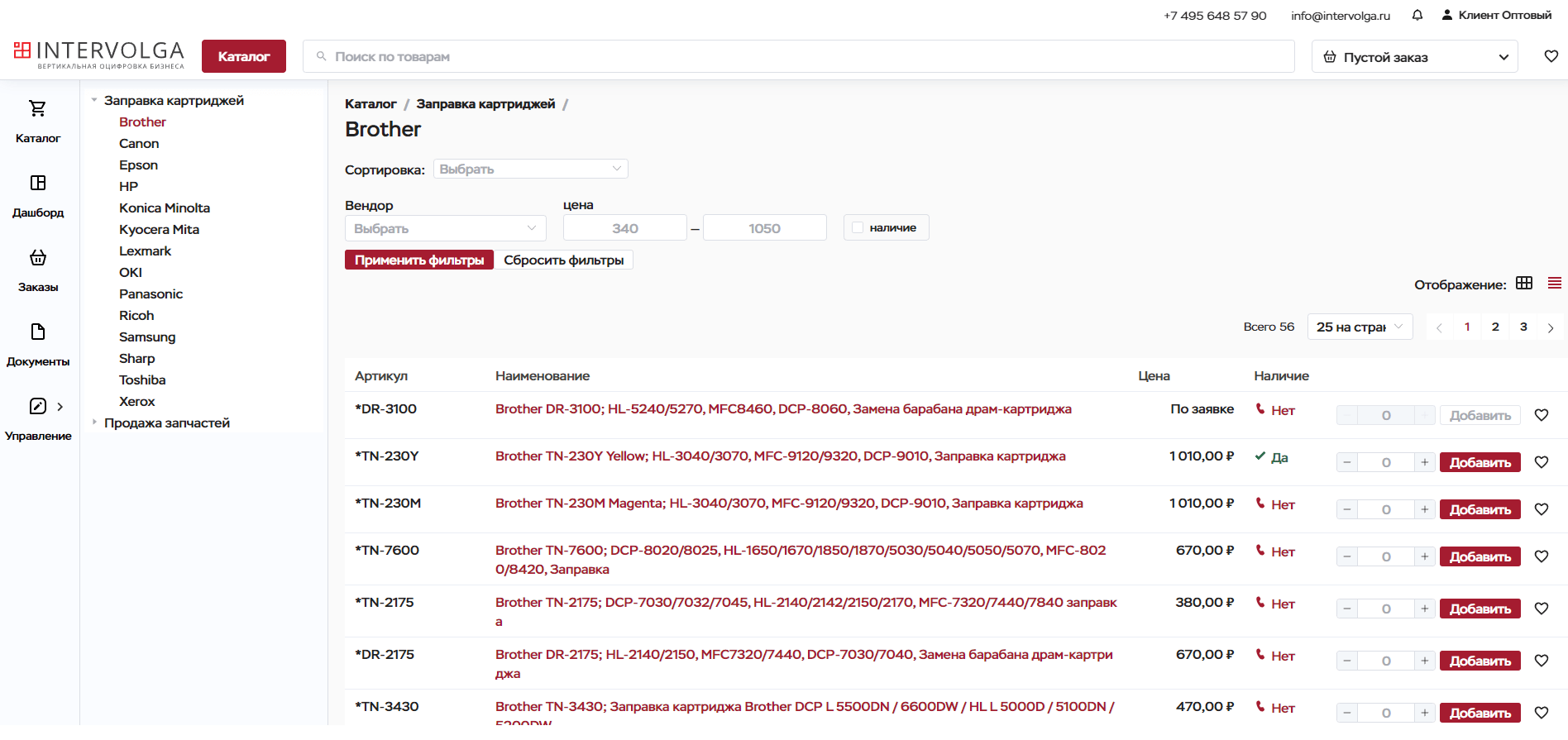This screenshot has width=1568, height=740.
Task: Open Каталог in left sidebar
Action: pyautogui.click(x=38, y=122)
